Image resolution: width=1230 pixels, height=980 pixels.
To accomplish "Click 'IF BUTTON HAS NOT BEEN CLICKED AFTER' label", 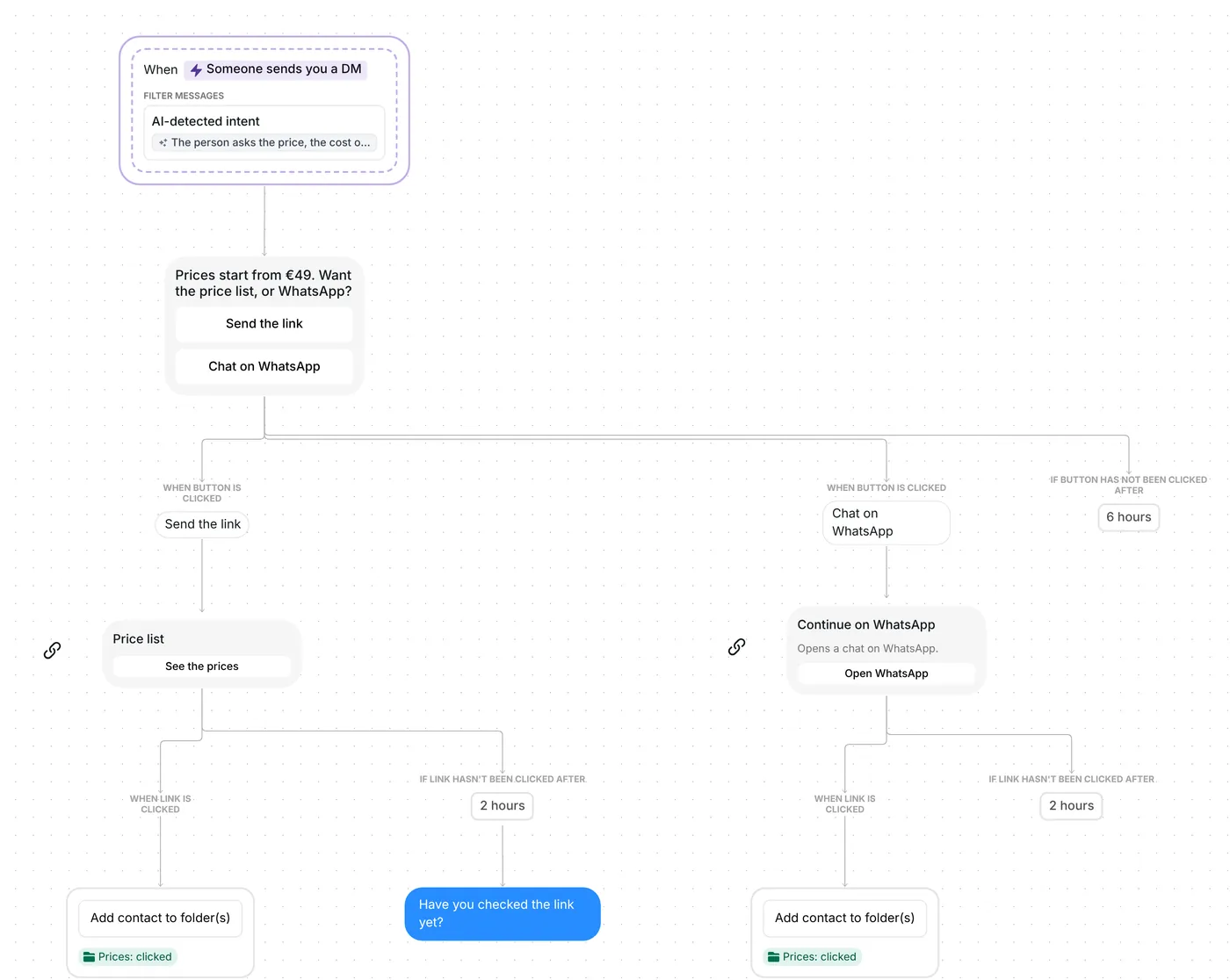I will click(x=1129, y=485).
